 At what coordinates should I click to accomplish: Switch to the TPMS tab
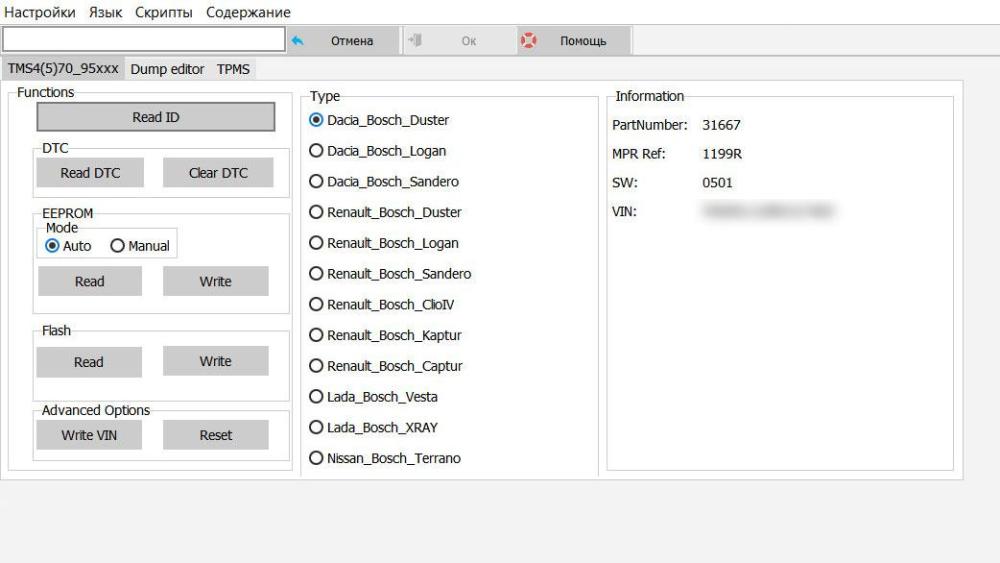tap(233, 69)
